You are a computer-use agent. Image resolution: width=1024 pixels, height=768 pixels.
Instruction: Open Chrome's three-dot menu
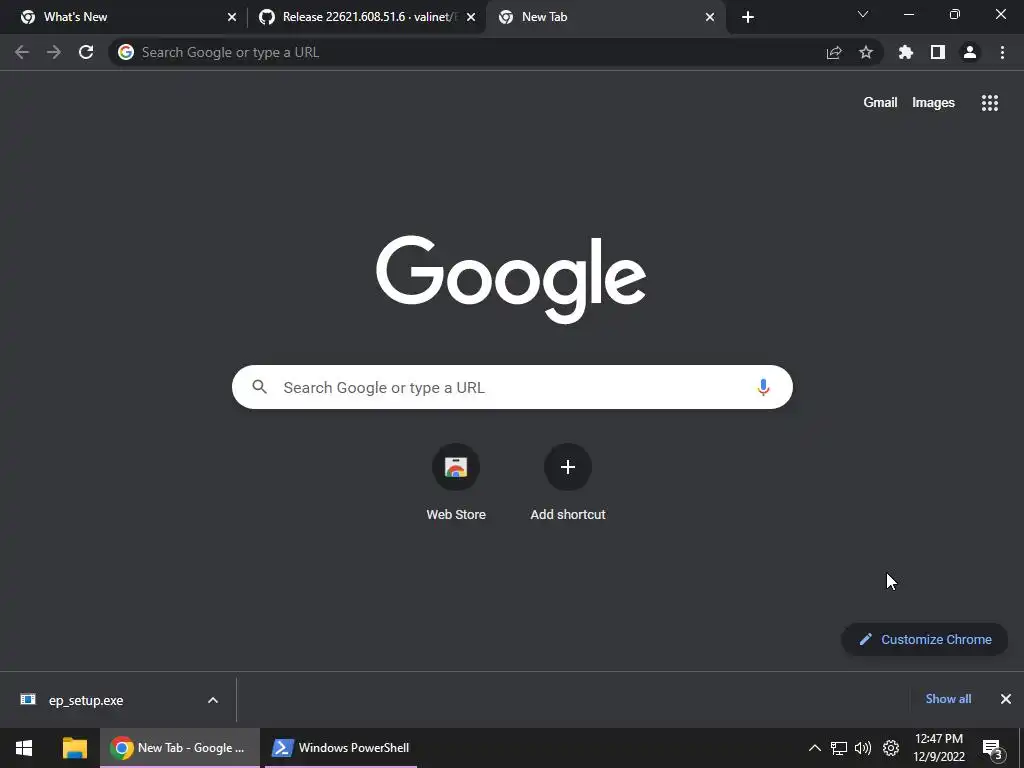tap(1002, 52)
